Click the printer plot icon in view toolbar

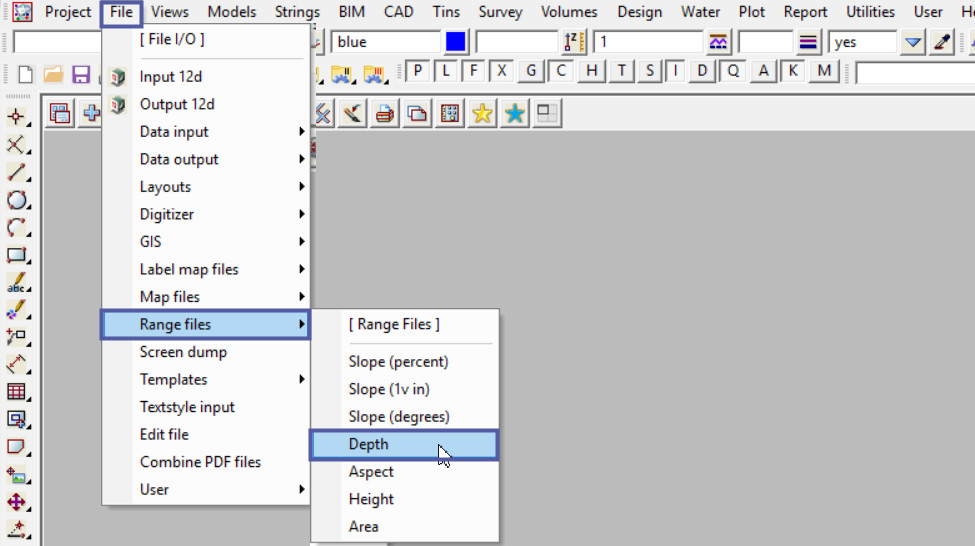[x=385, y=113]
